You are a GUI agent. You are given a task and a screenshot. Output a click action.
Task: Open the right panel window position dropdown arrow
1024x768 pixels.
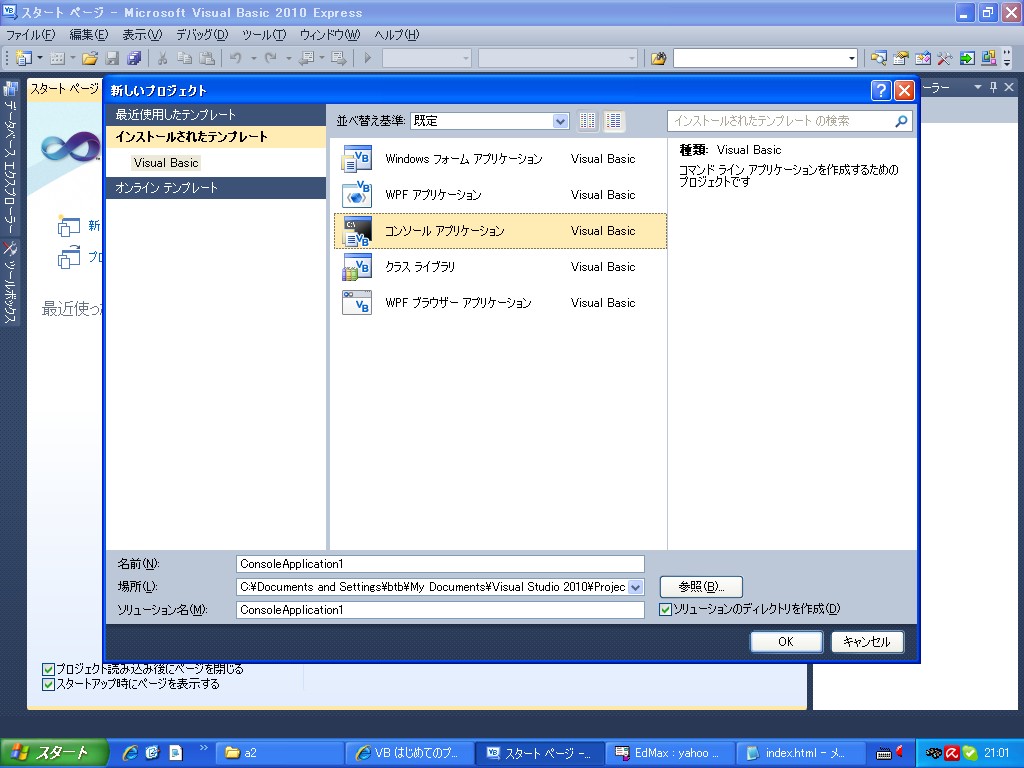978,87
